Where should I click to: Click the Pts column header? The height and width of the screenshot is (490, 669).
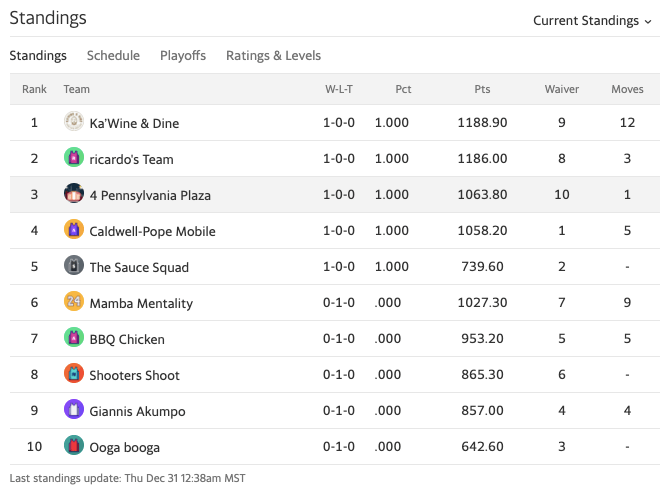click(483, 89)
